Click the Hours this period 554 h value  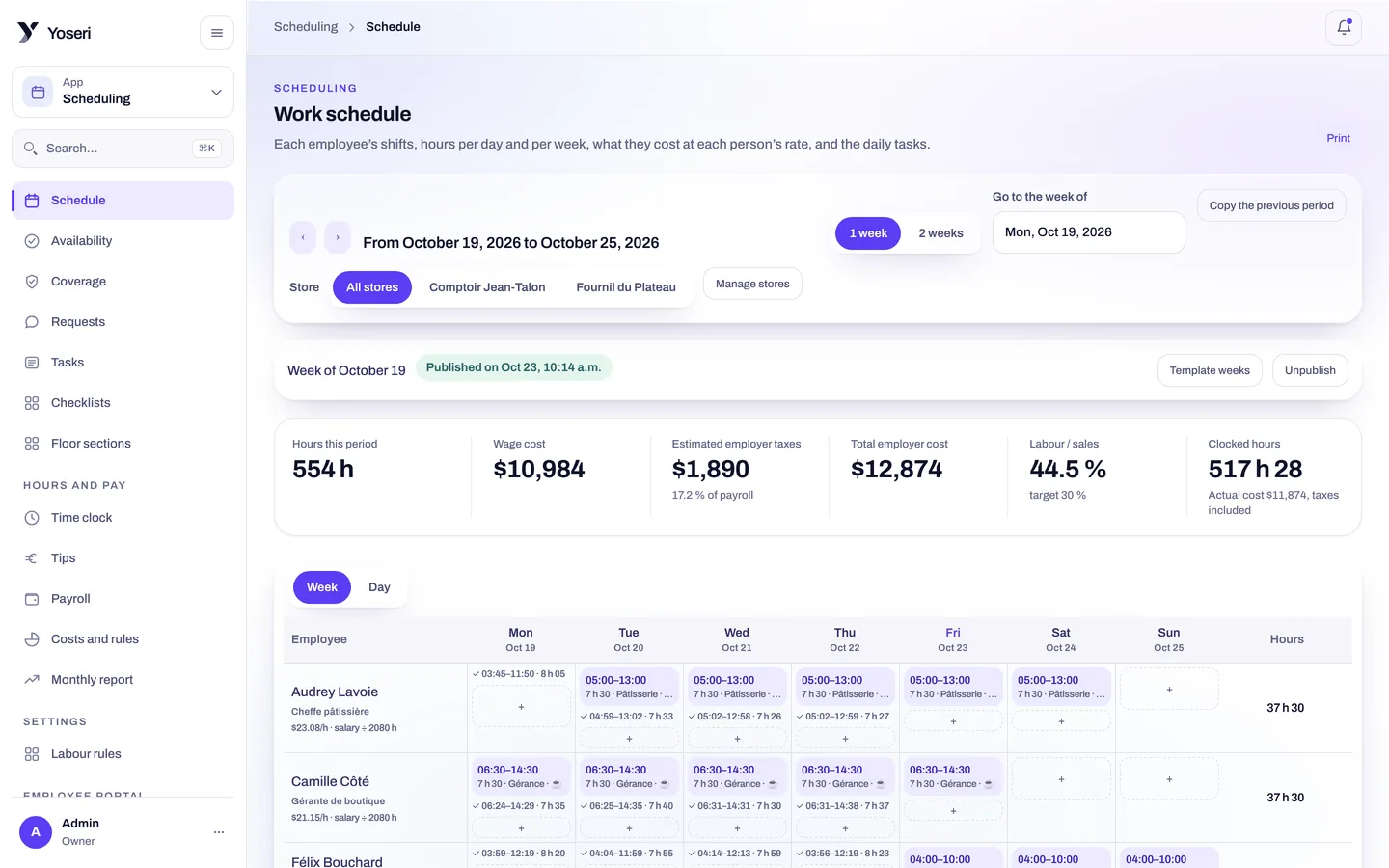[323, 470]
